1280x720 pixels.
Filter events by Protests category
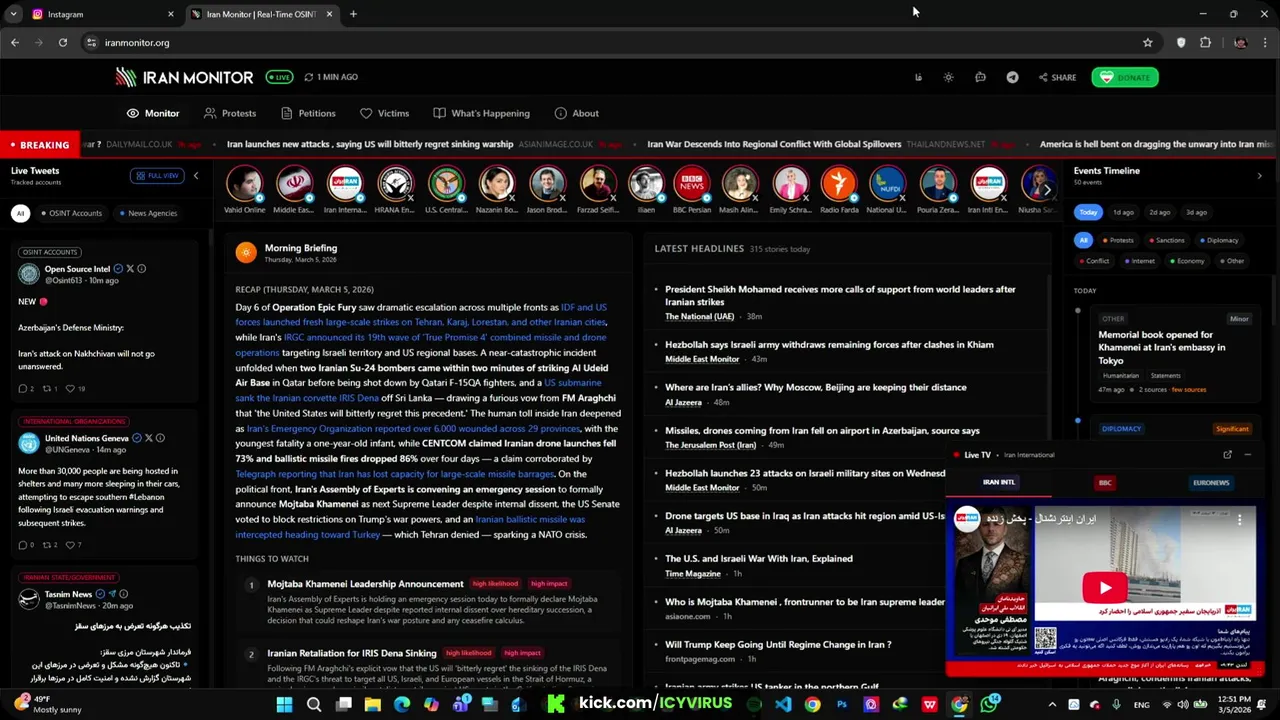tap(1118, 240)
